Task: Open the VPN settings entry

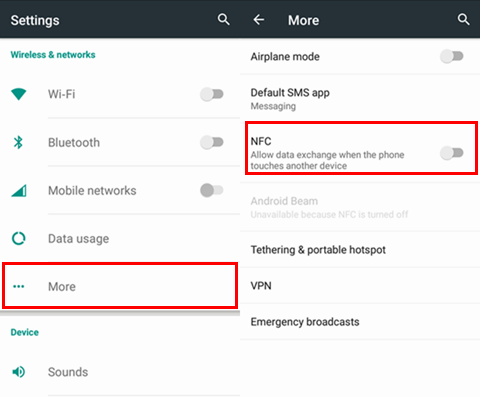Action: tap(360, 286)
